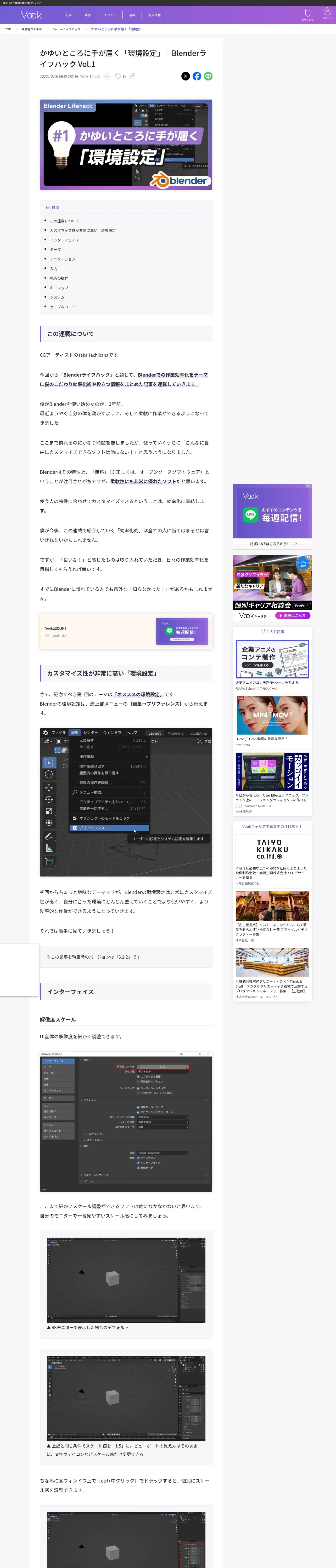Click the 目次 list icon

coord(48,207)
